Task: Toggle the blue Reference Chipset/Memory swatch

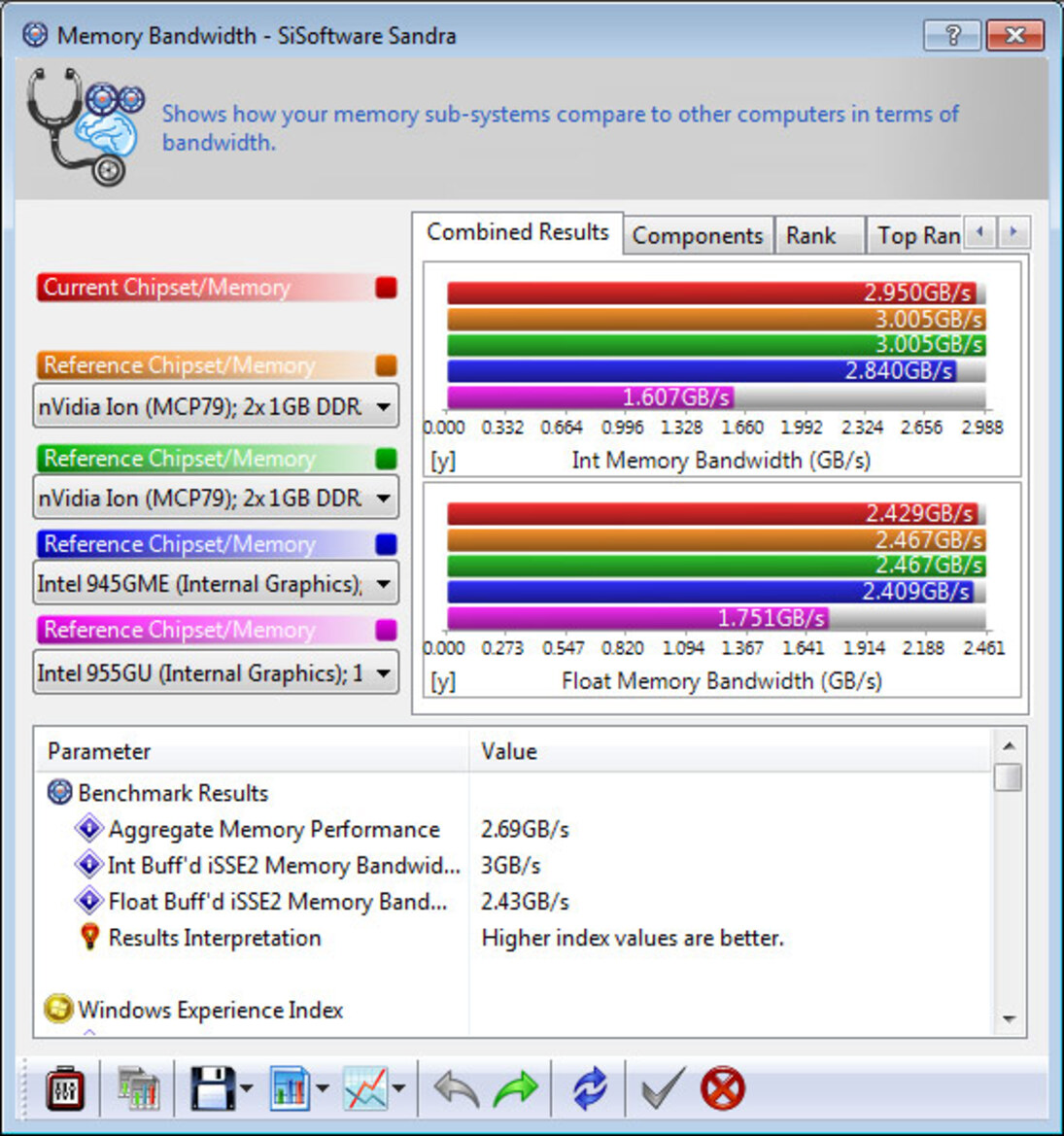Action: click(386, 544)
